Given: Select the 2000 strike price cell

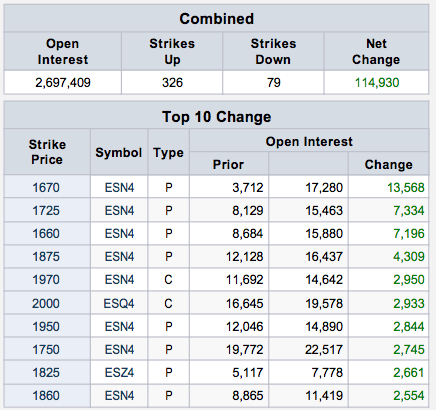Looking at the screenshot, I should tap(46, 303).
